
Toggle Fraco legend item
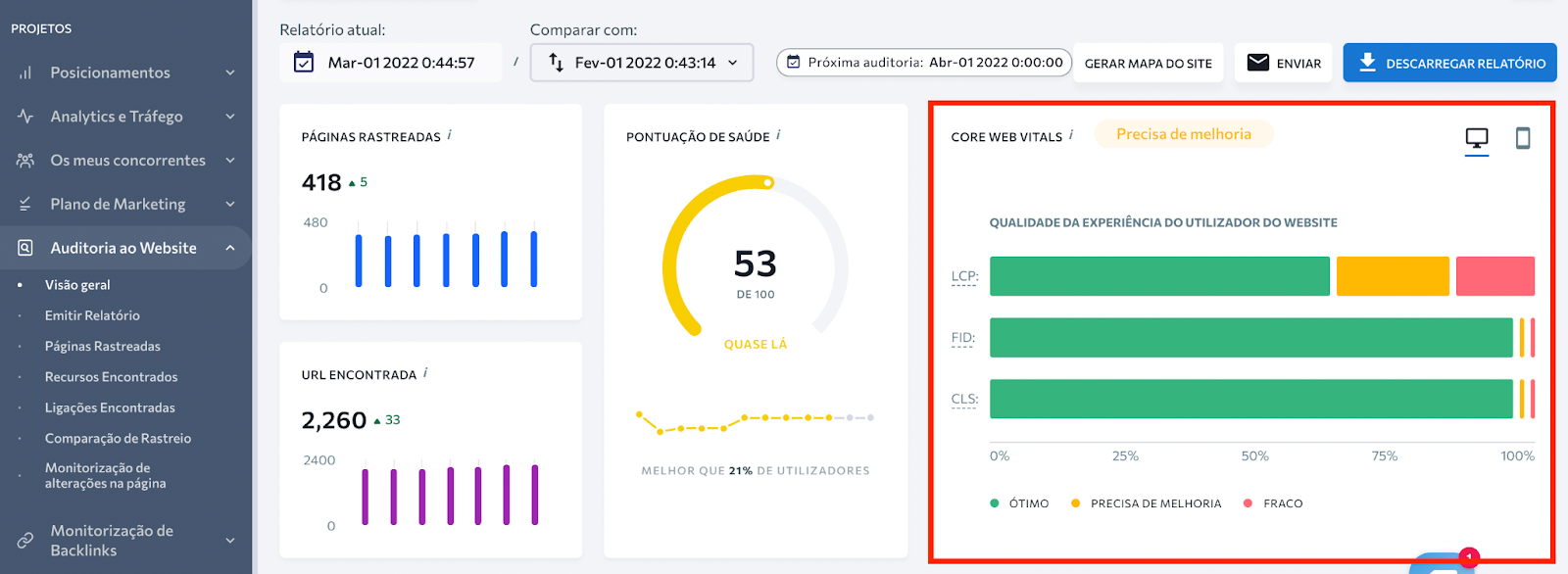tap(1273, 503)
